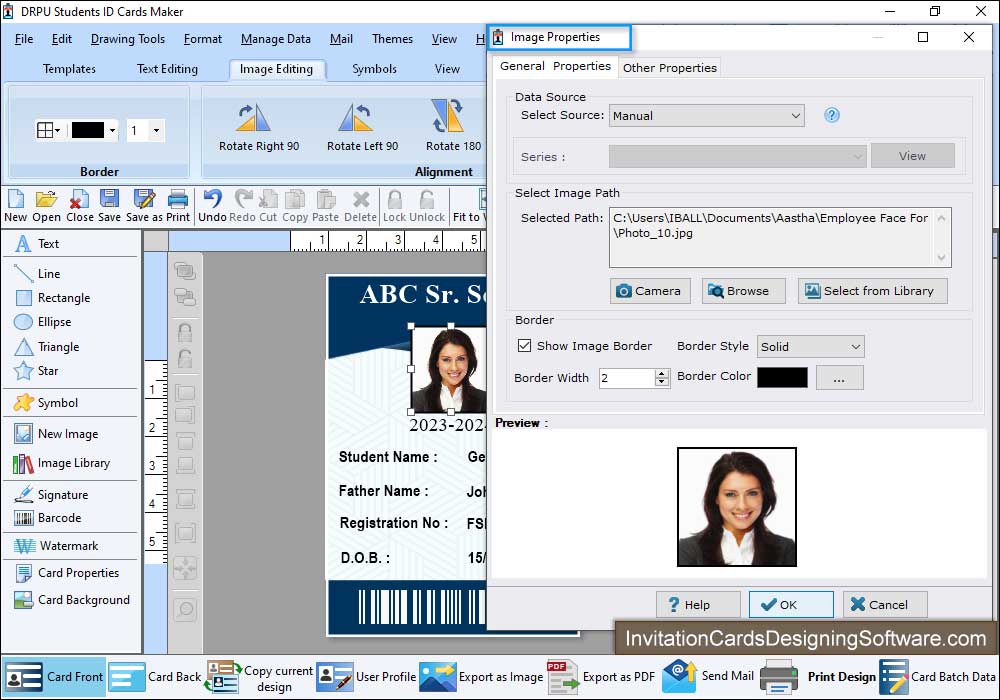Open the border type grid dropdown
The height and width of the screenshot is (700, 1000).
(48, 131)
